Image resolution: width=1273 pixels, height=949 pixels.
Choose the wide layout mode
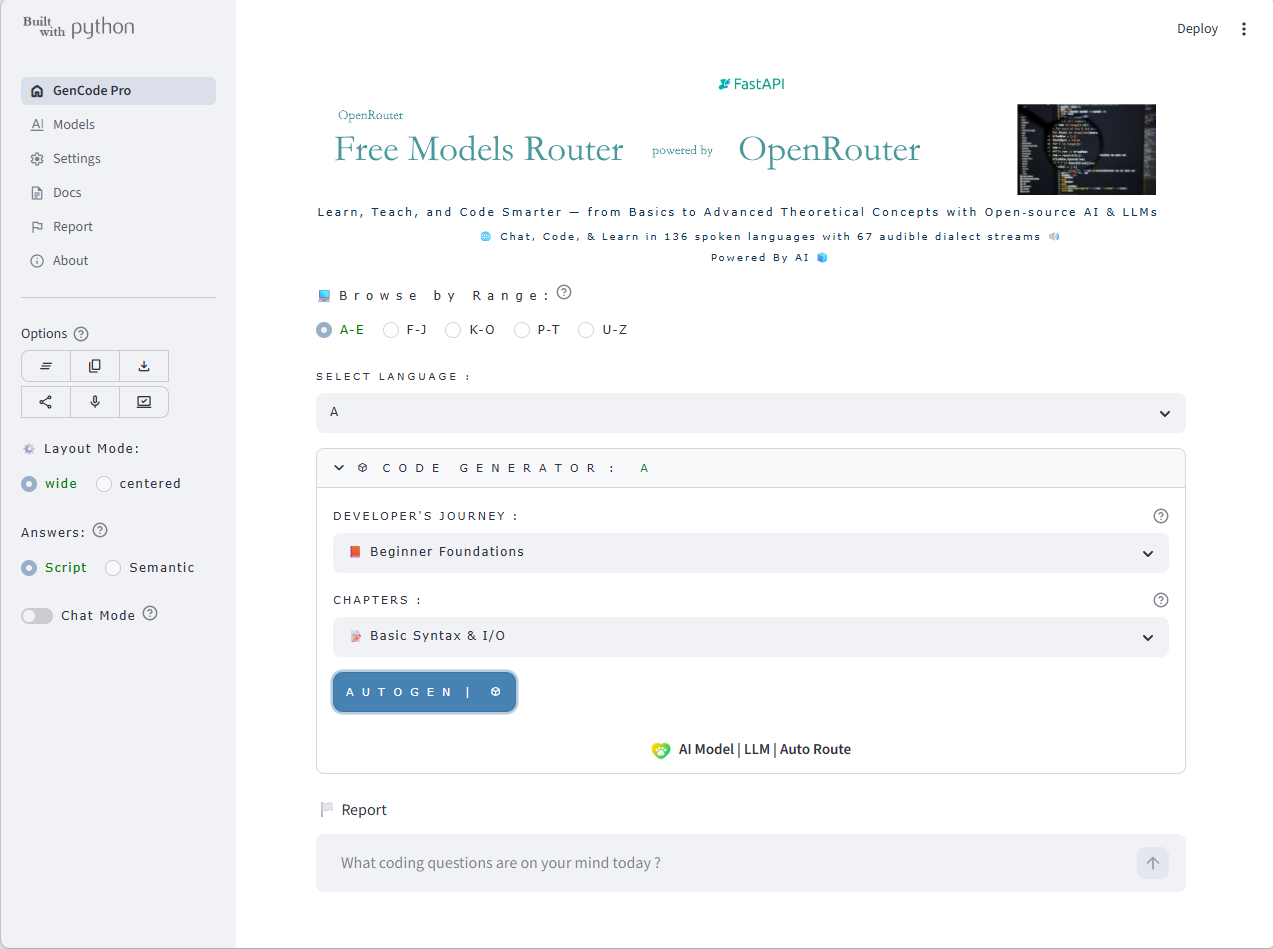pos(50,484)
